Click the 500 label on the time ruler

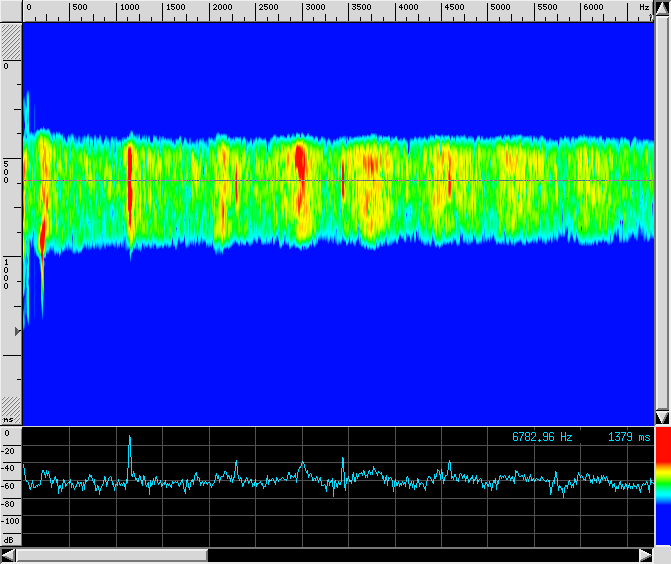pos(6,171)
